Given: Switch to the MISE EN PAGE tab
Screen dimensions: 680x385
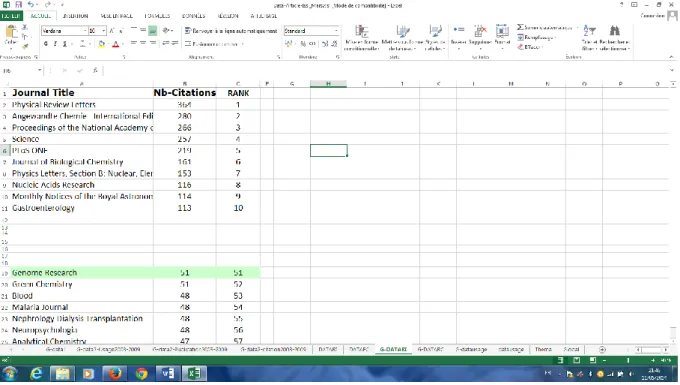Looking at the screenshot, I should [x=116, y=16].
